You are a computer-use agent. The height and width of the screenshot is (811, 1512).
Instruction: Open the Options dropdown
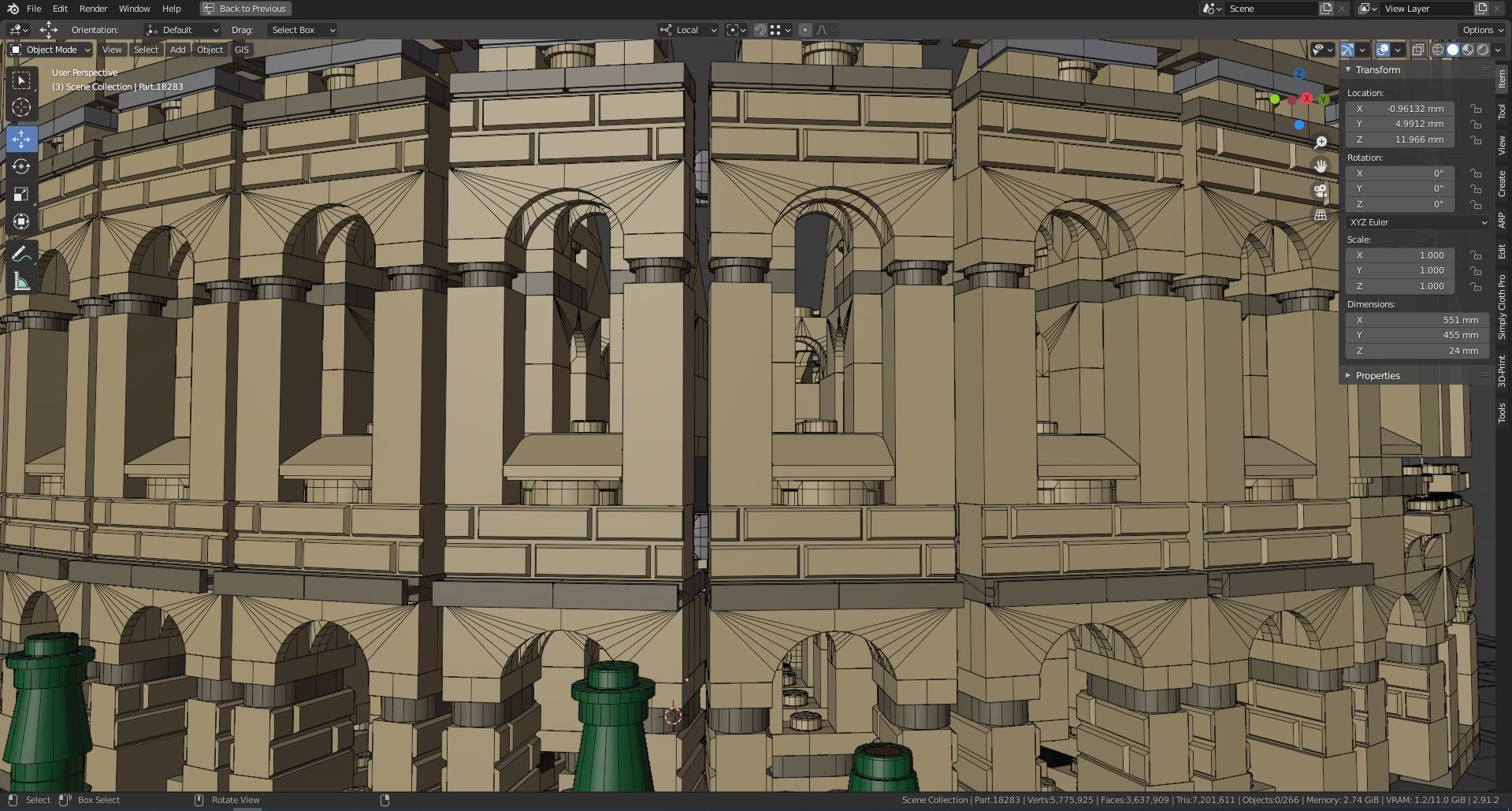click(1483, 30)
